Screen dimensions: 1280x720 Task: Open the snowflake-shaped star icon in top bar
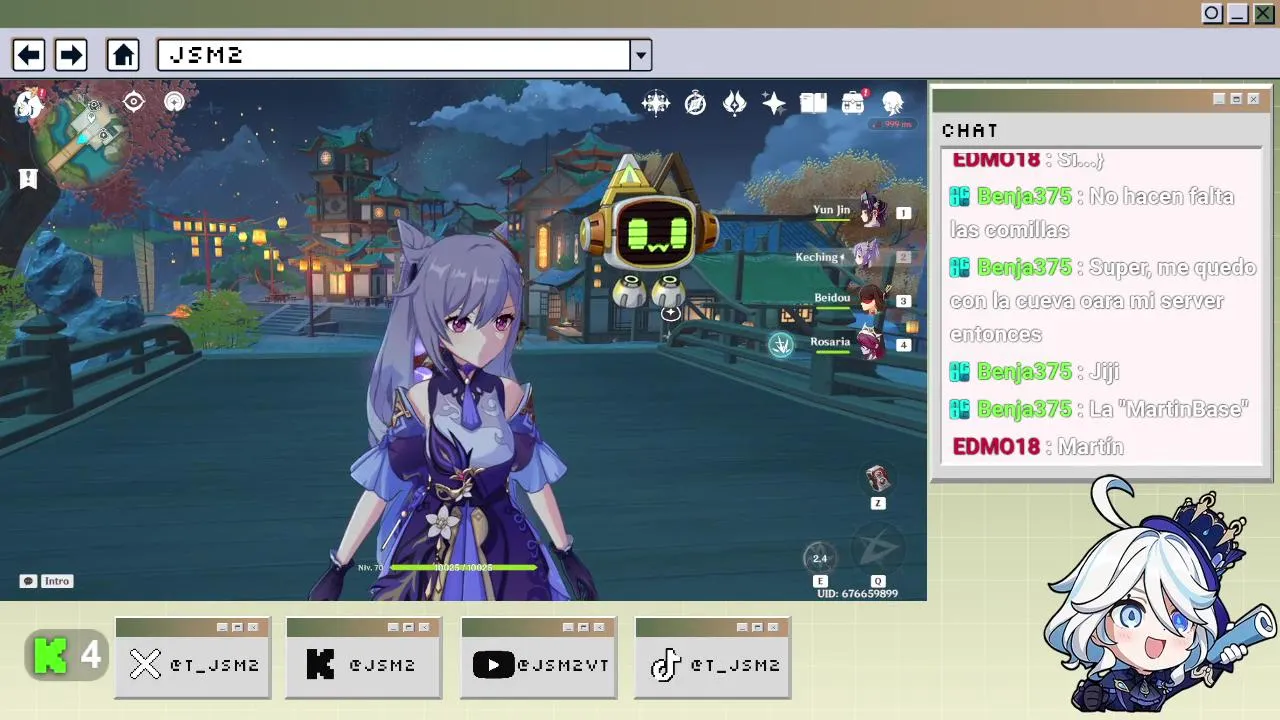click(x=656, y=102)
